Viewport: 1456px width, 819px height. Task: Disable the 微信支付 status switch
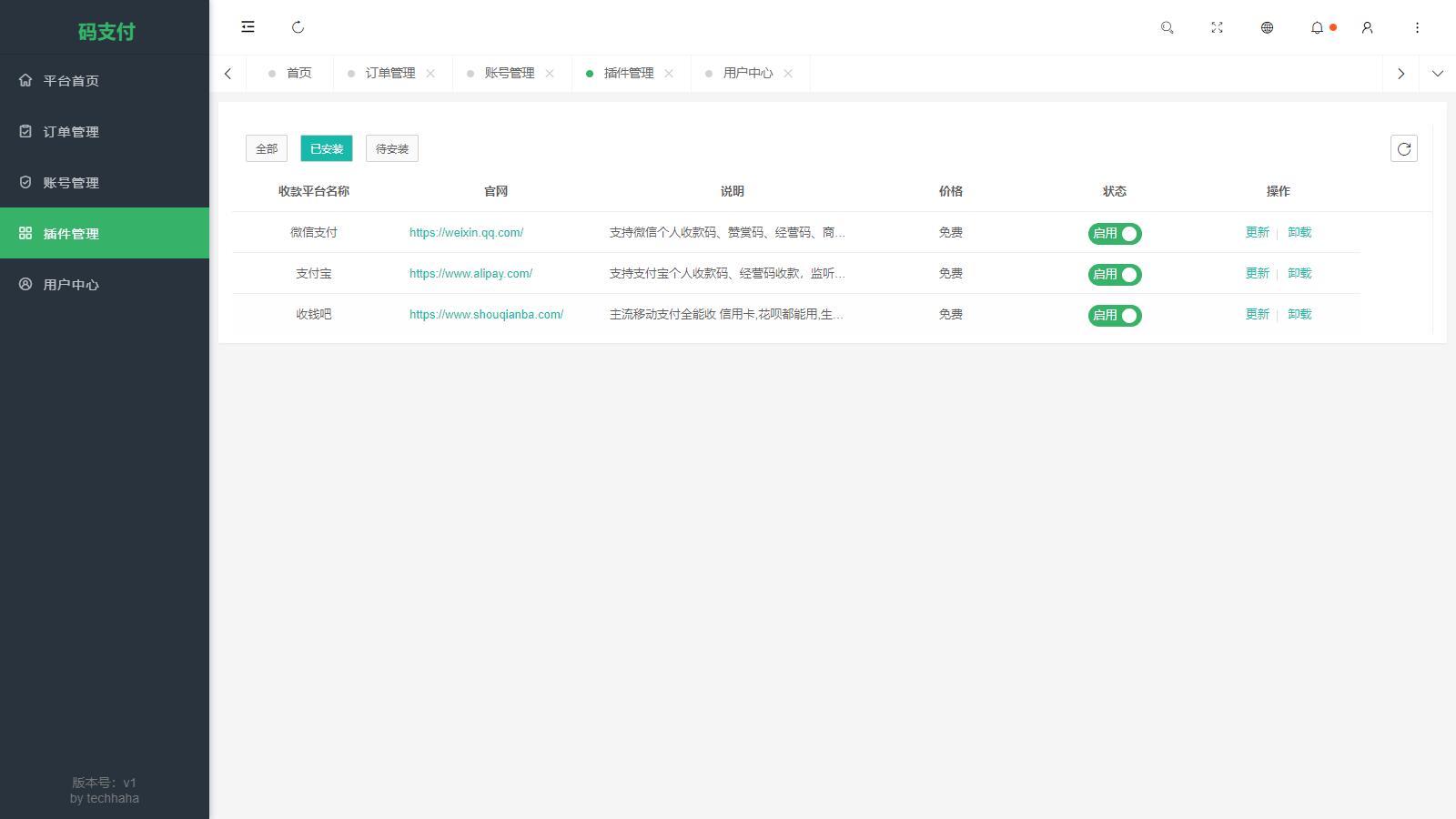point(1115,234)
